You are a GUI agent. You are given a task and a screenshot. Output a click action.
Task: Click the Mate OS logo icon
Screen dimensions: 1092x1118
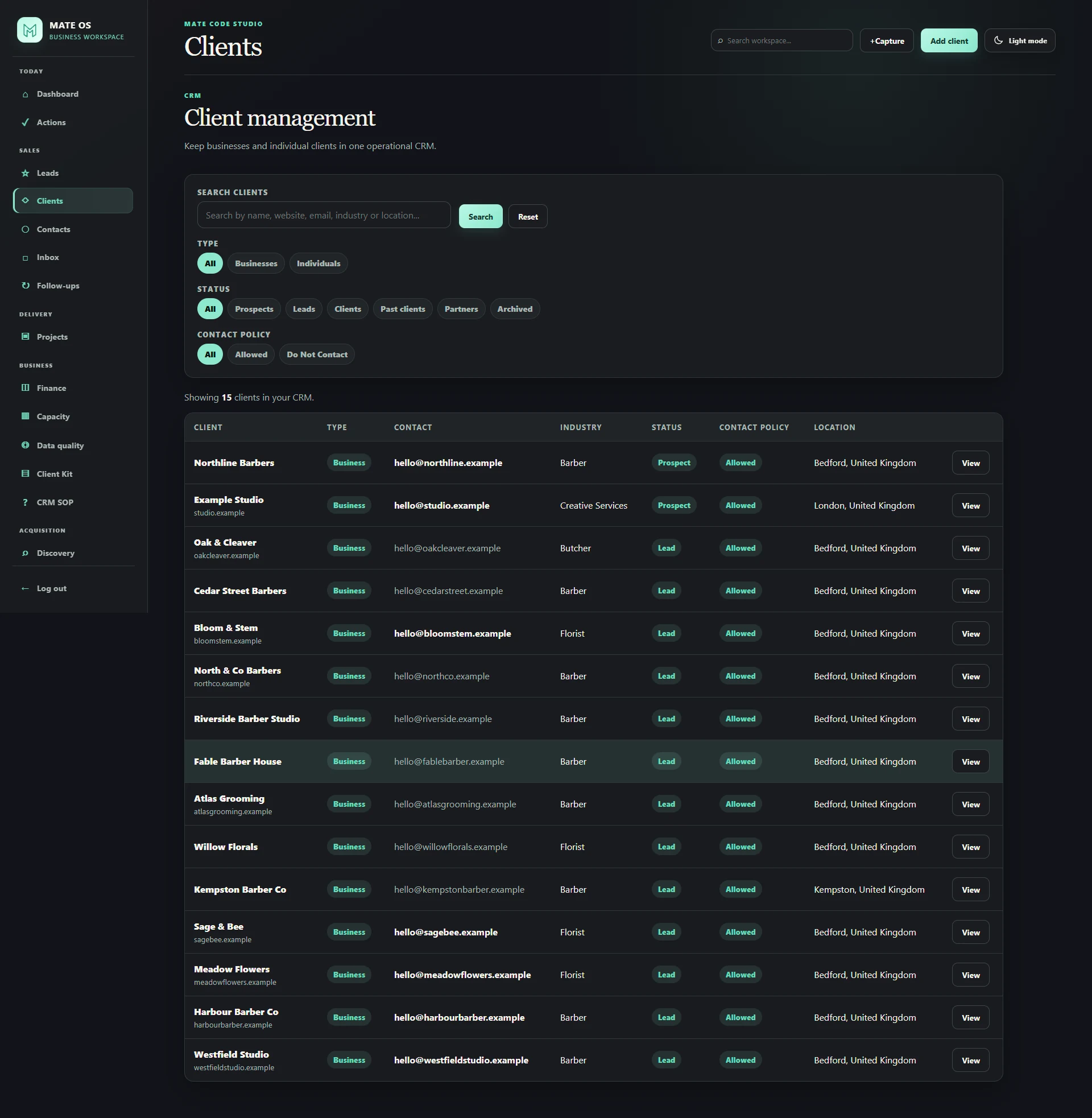tap(30, 30)
